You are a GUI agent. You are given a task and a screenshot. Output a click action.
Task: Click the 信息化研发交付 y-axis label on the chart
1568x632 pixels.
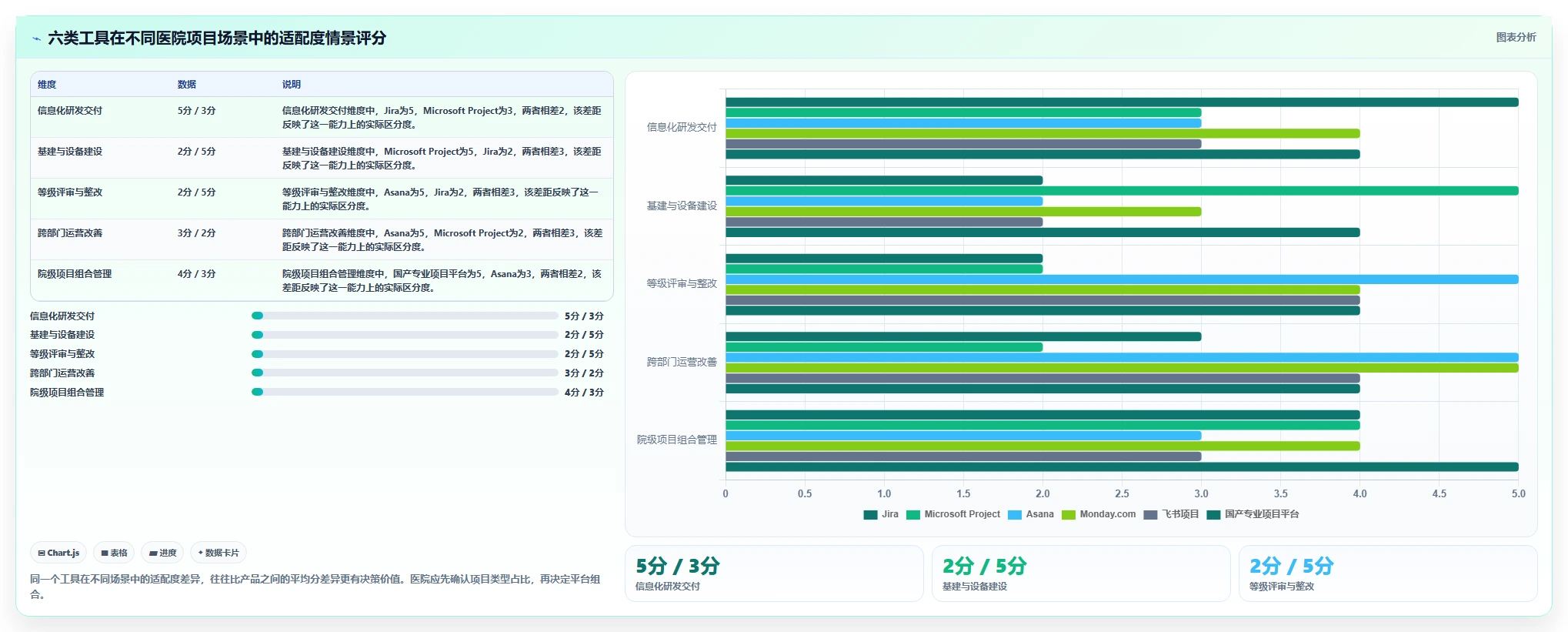click(x=682, y=128)
